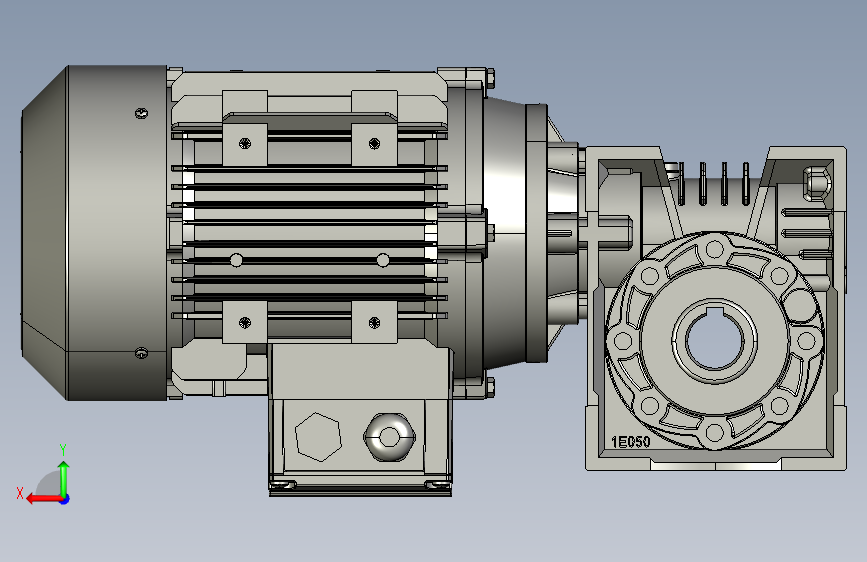Pick the bottom-left bracket screw on motor housing
Screen dimensions: 867x562
click(245, 322)
